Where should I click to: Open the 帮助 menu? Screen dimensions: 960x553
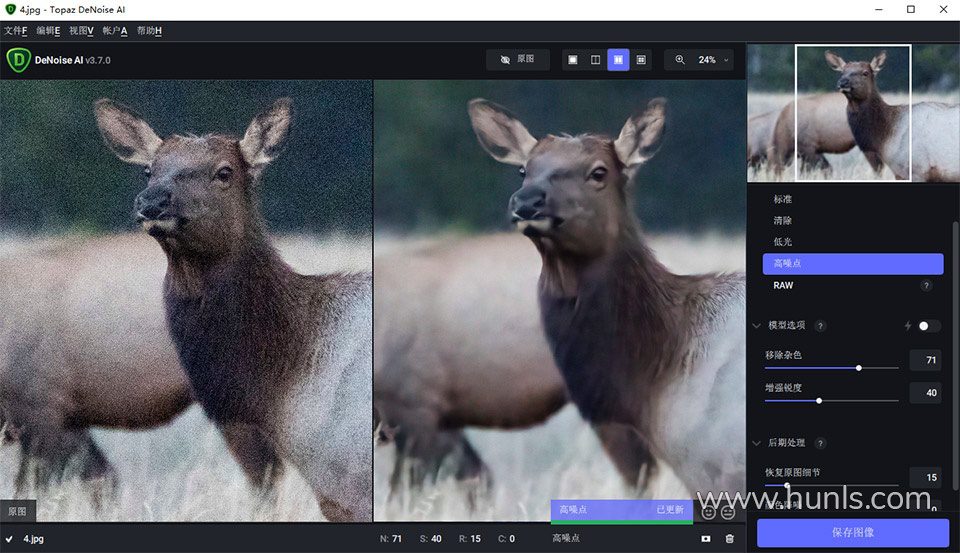(149, 31)
